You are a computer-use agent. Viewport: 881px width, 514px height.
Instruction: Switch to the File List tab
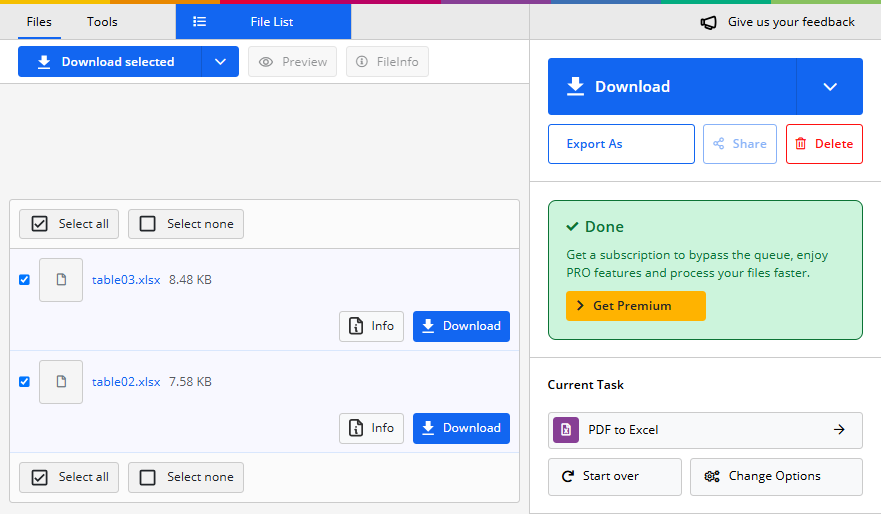tap(264, 22)
